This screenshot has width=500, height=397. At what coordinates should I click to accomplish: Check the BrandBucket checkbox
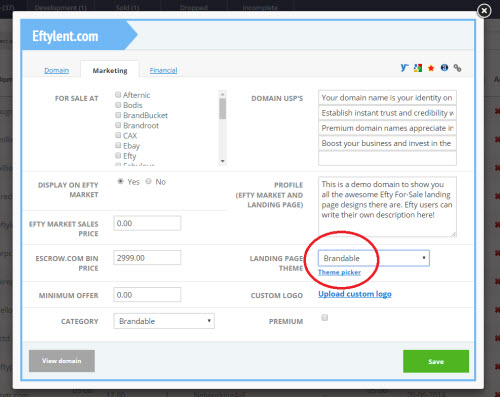coord(118,115)
